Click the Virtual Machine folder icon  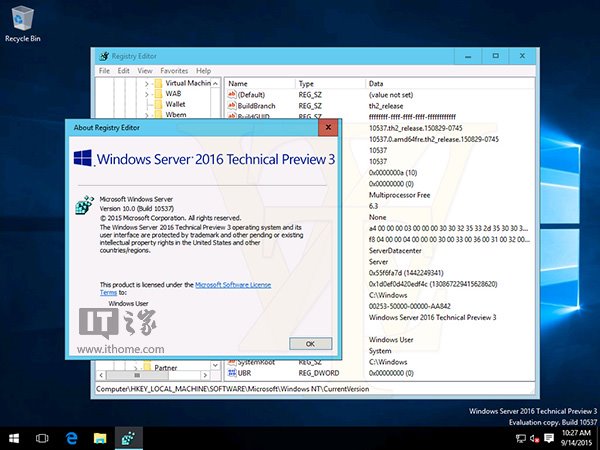click(158, 83)
